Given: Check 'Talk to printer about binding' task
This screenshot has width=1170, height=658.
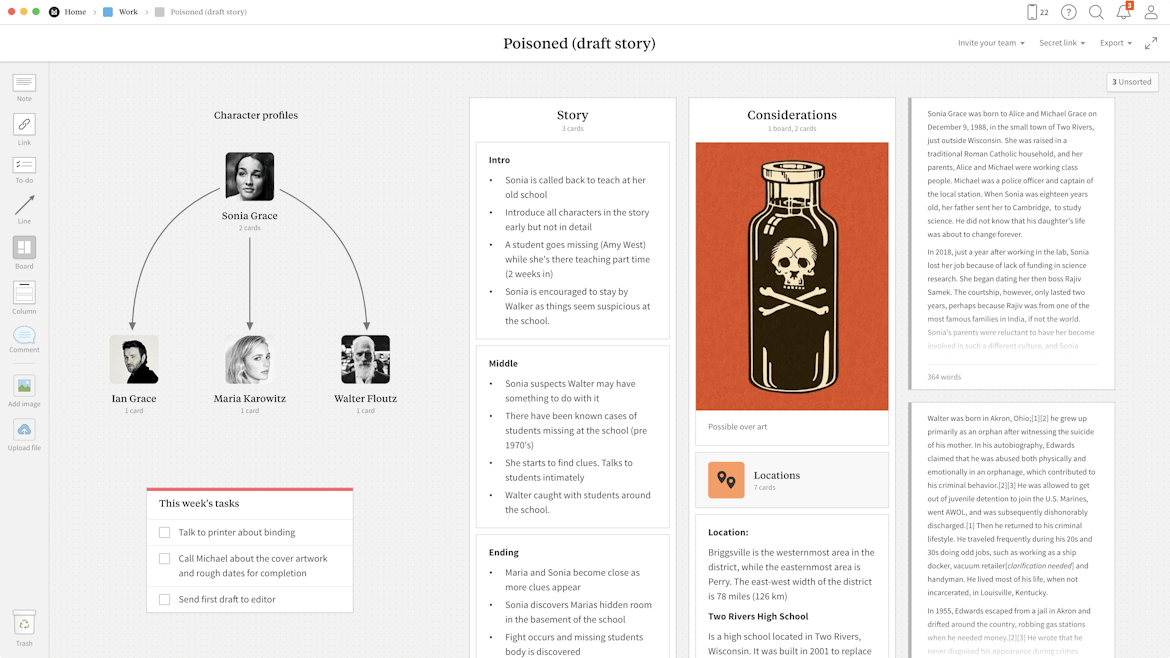Looking at the screenshot, I should pyautogui.click(x=165, y=533).
